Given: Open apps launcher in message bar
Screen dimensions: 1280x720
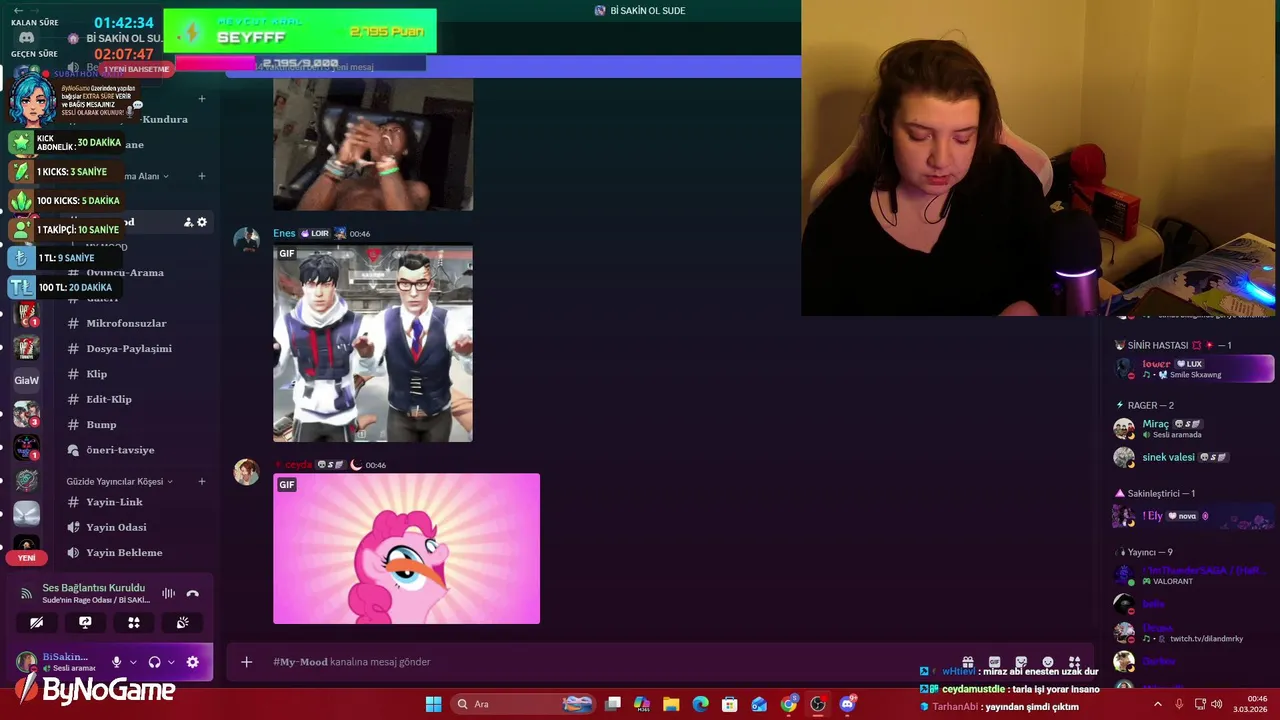Looking at the screenshot, I should 1074,662.
